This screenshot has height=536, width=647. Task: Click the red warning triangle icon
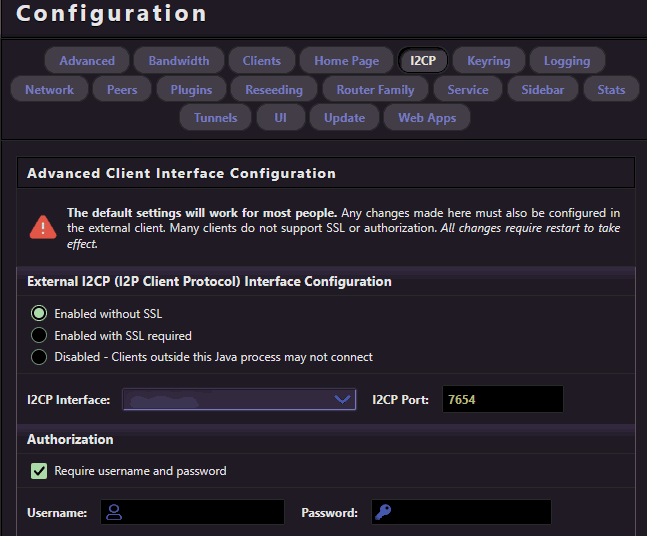coord(43,227)
